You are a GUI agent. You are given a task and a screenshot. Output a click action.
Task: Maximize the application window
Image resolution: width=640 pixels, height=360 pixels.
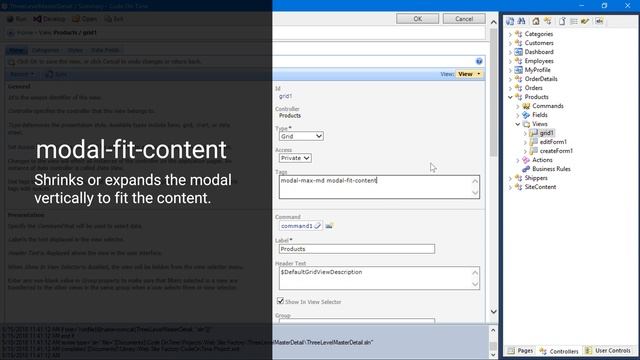[604, 5]
